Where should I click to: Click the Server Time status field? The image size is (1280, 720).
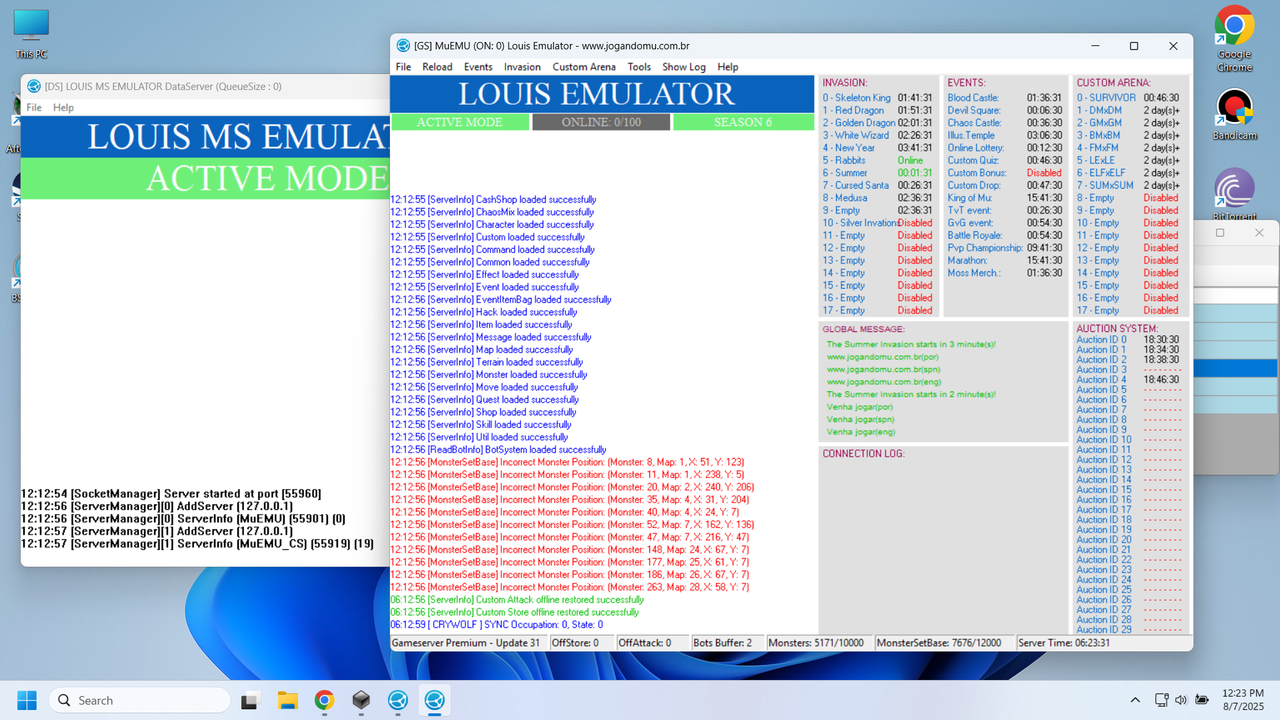coord(1064,643)
